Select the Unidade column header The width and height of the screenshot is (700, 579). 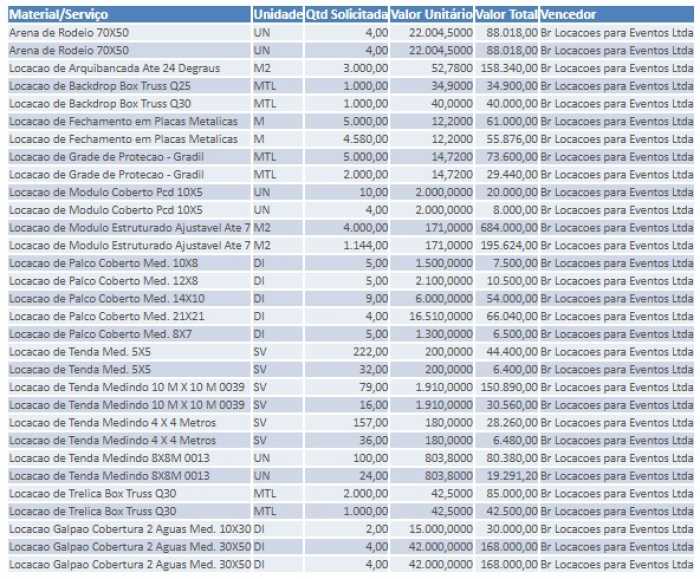pos(278,15)
